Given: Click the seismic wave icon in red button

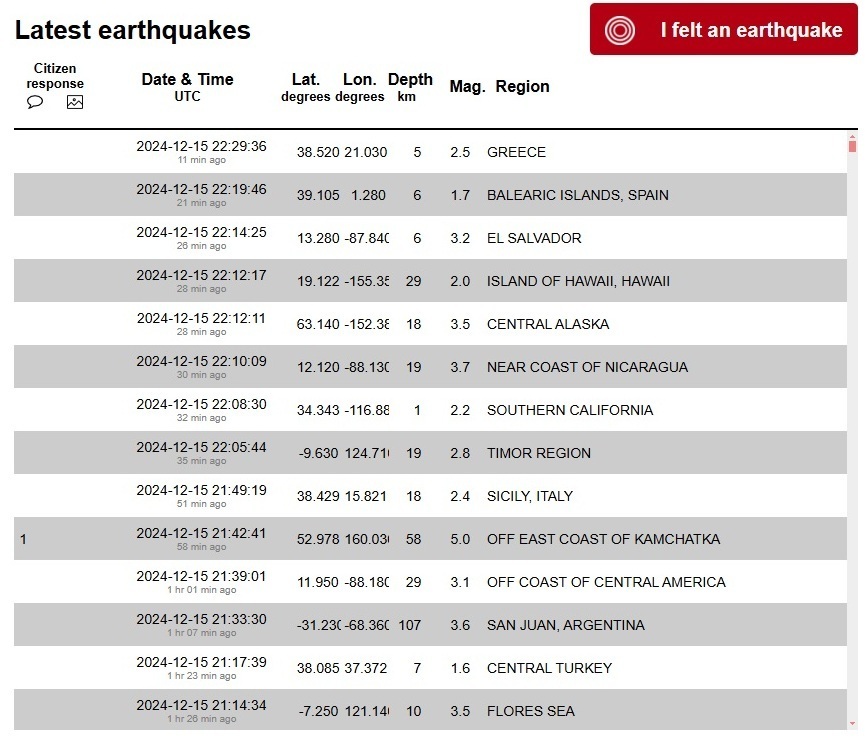Looking at the screenshot, I should 621,30.
